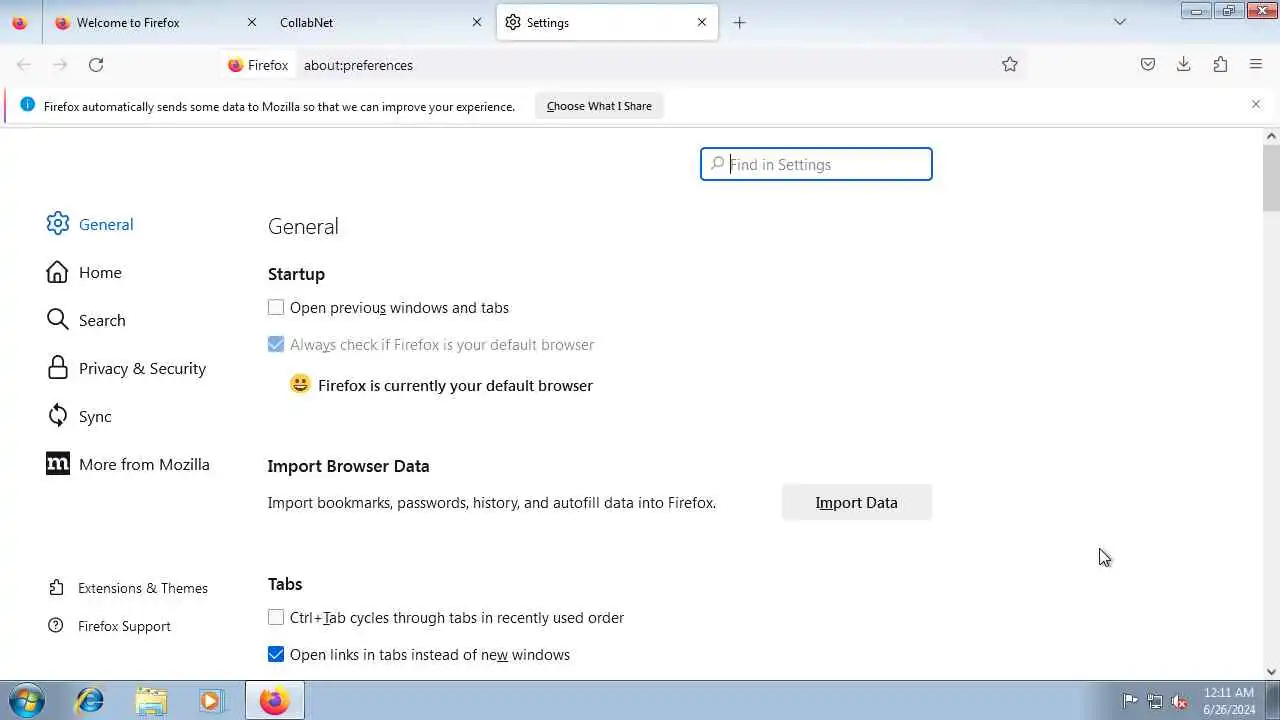
Task: Open Save to Pocket icon
Action: (1148, 65)
